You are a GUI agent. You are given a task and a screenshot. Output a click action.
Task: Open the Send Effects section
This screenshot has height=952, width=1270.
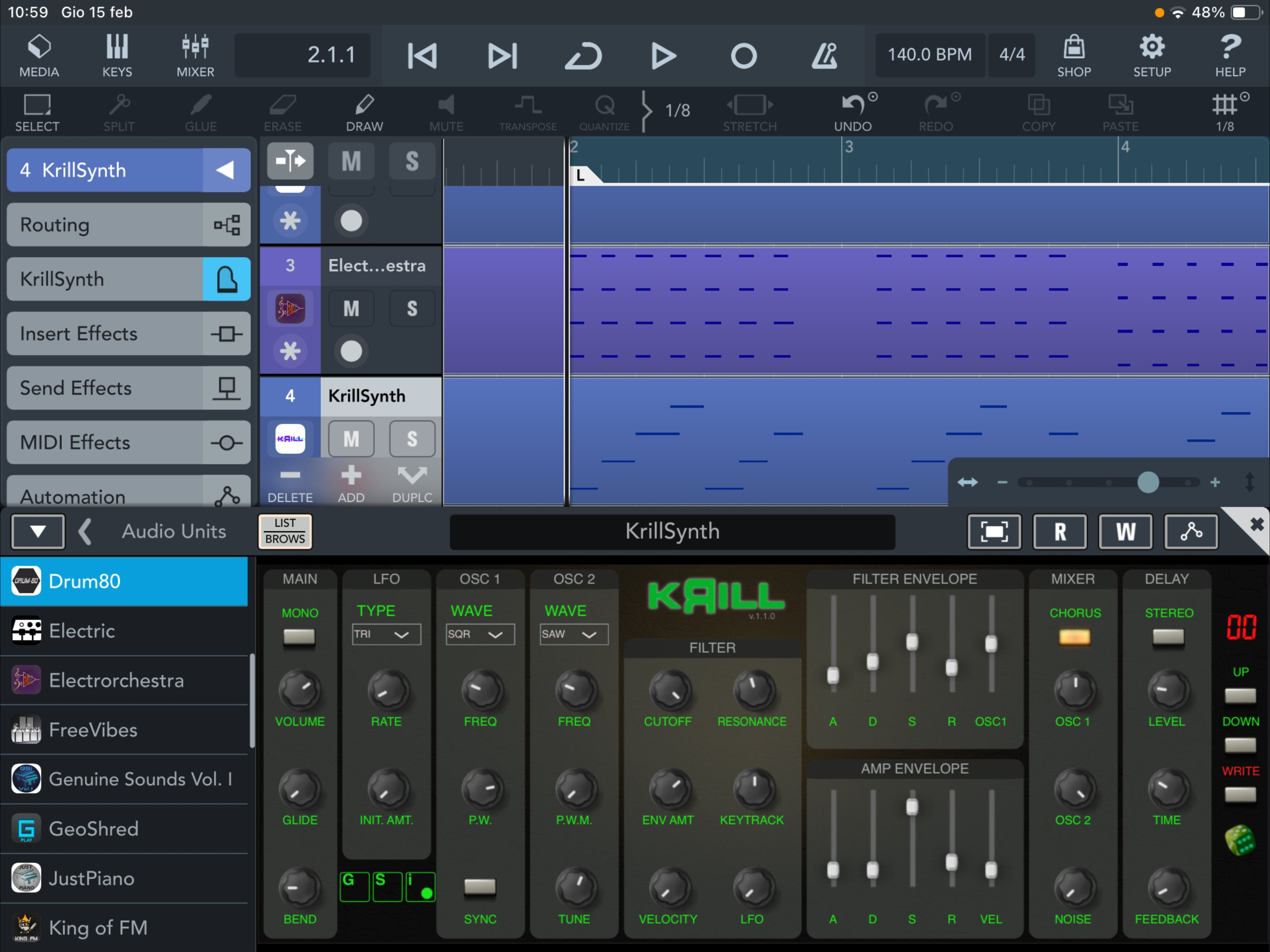(129, 388)
